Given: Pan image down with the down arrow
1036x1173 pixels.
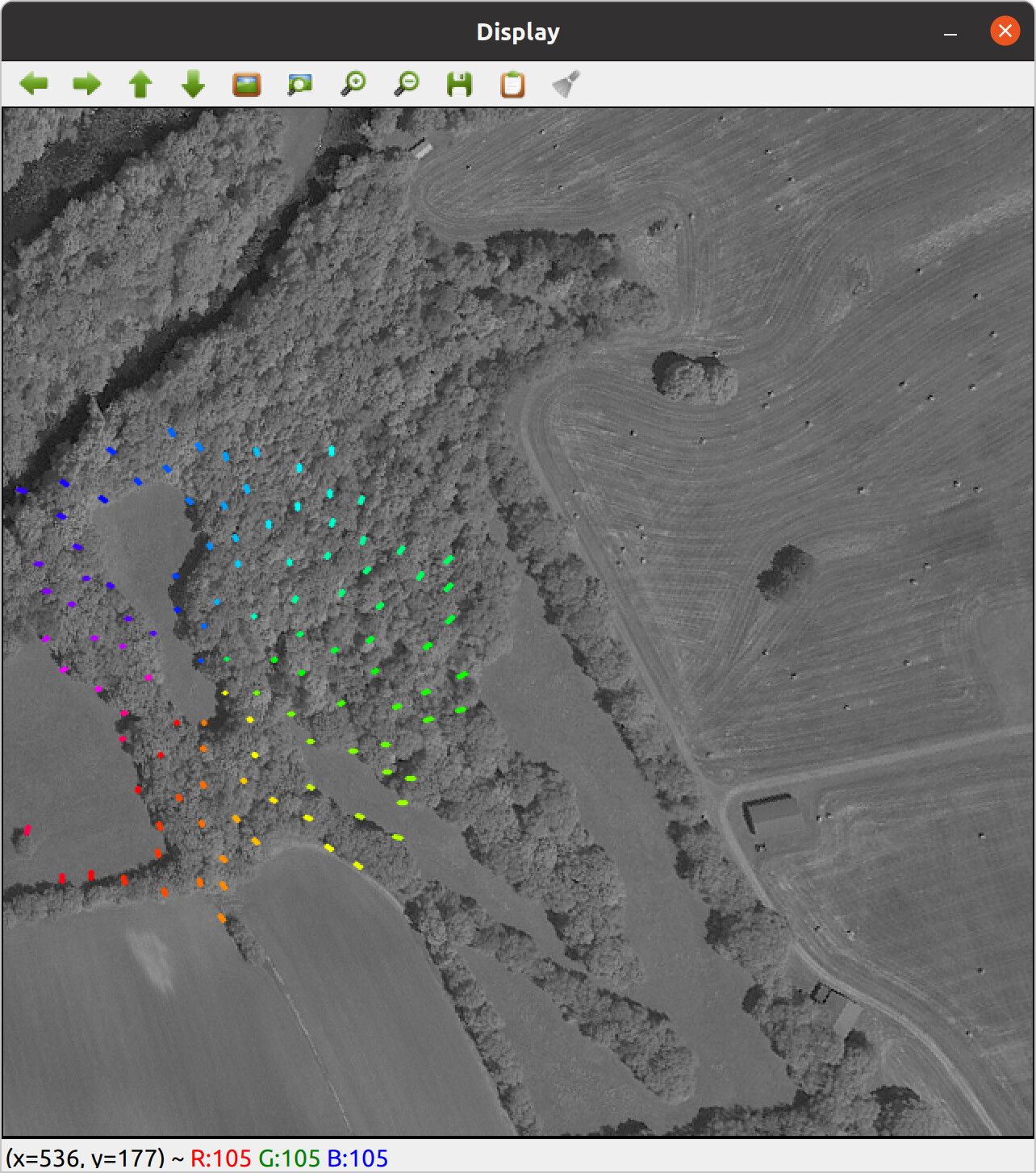Looking at the screenshot, I should (x=193, y=84).
